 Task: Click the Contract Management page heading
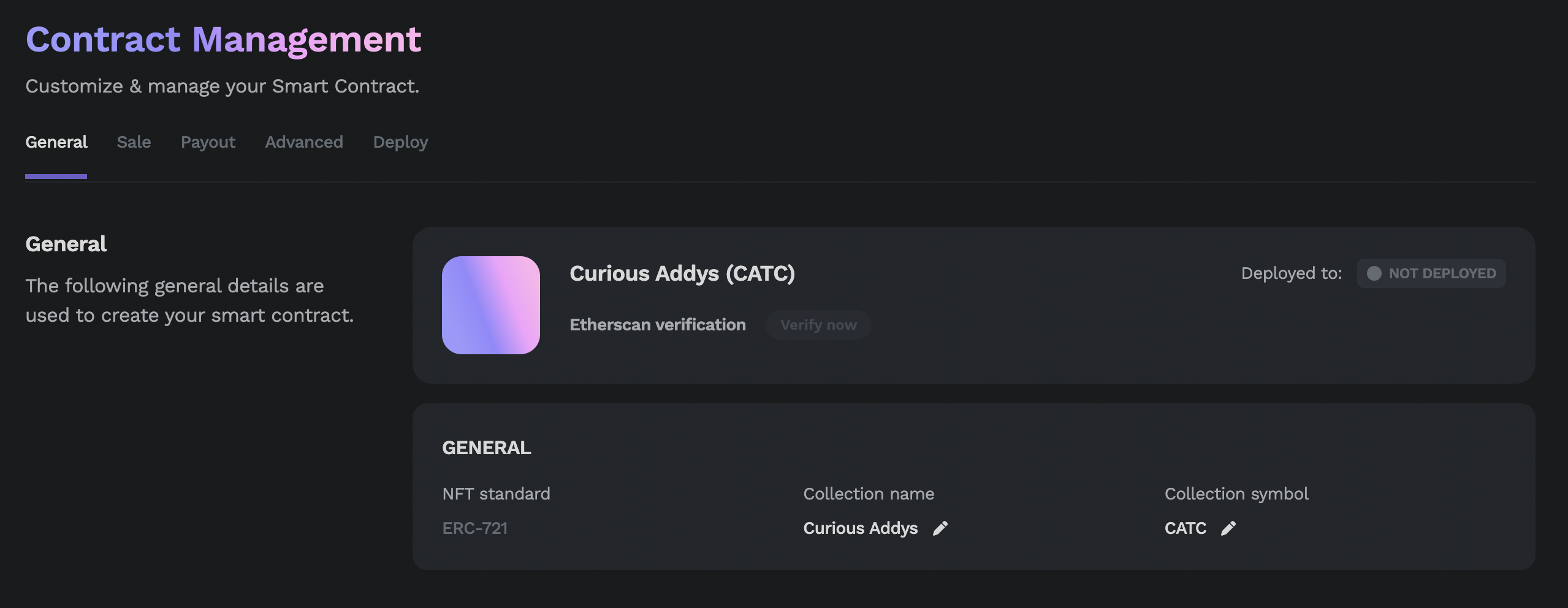[224, 40]
